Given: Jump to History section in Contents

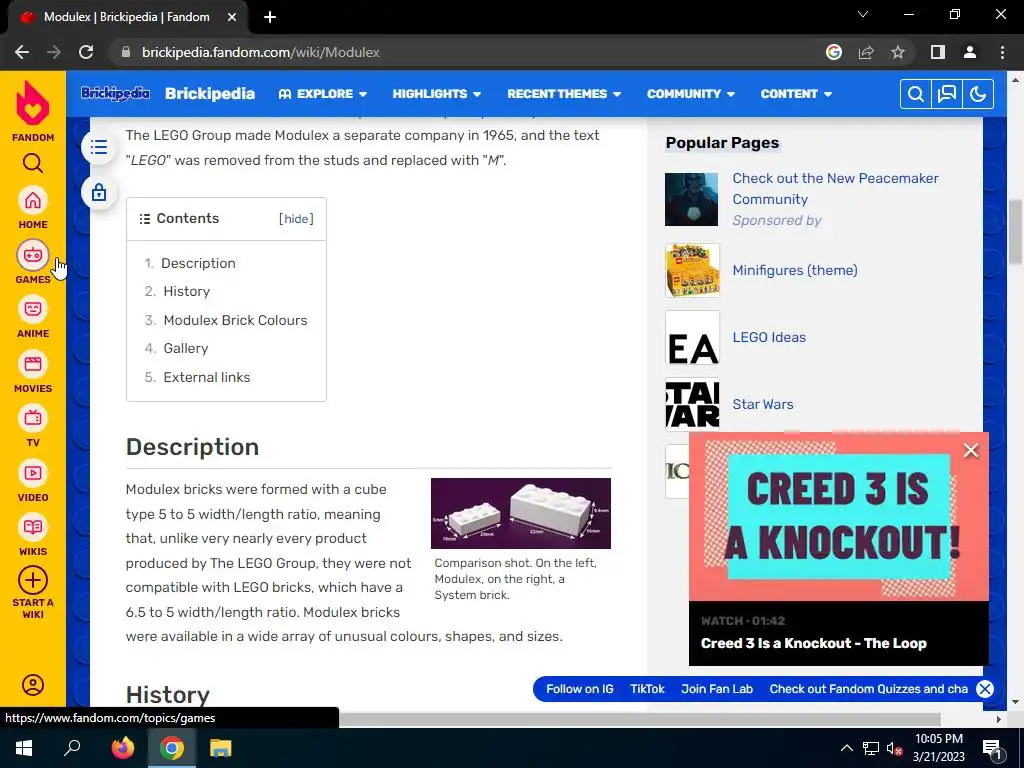Looking at the screenshot, I should pos(186,291).
